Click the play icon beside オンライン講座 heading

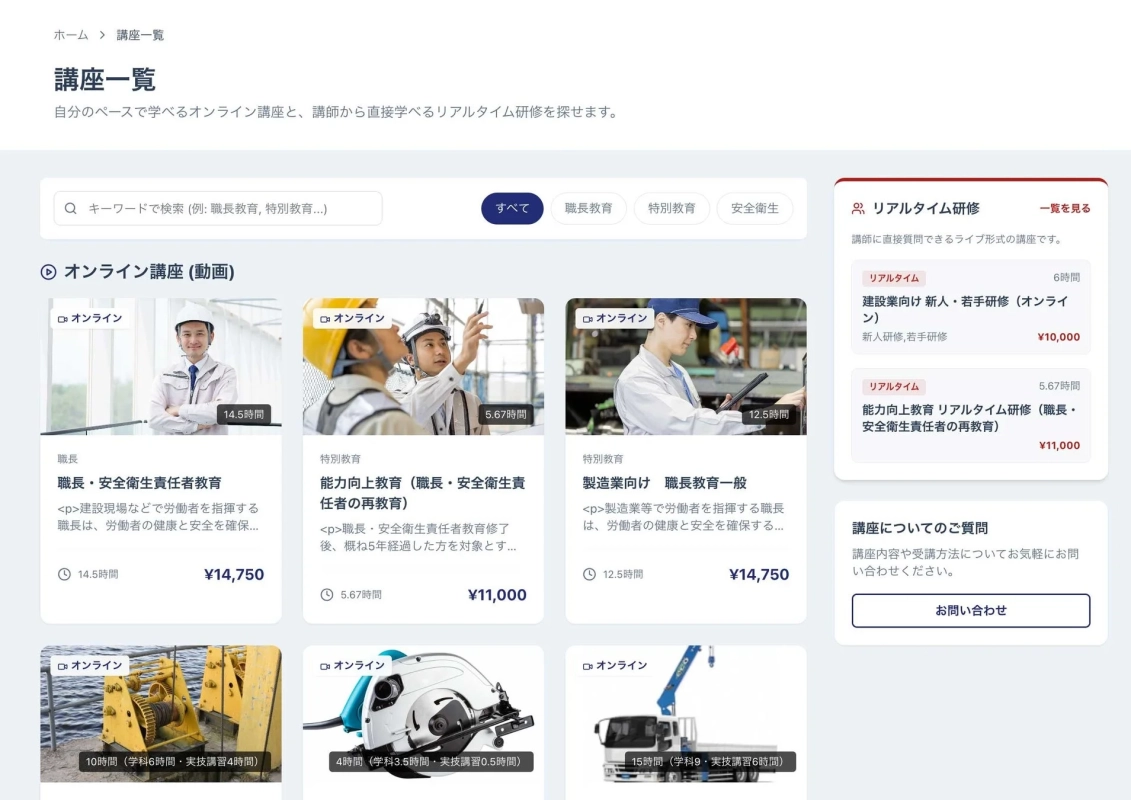(x=48, y=272)
